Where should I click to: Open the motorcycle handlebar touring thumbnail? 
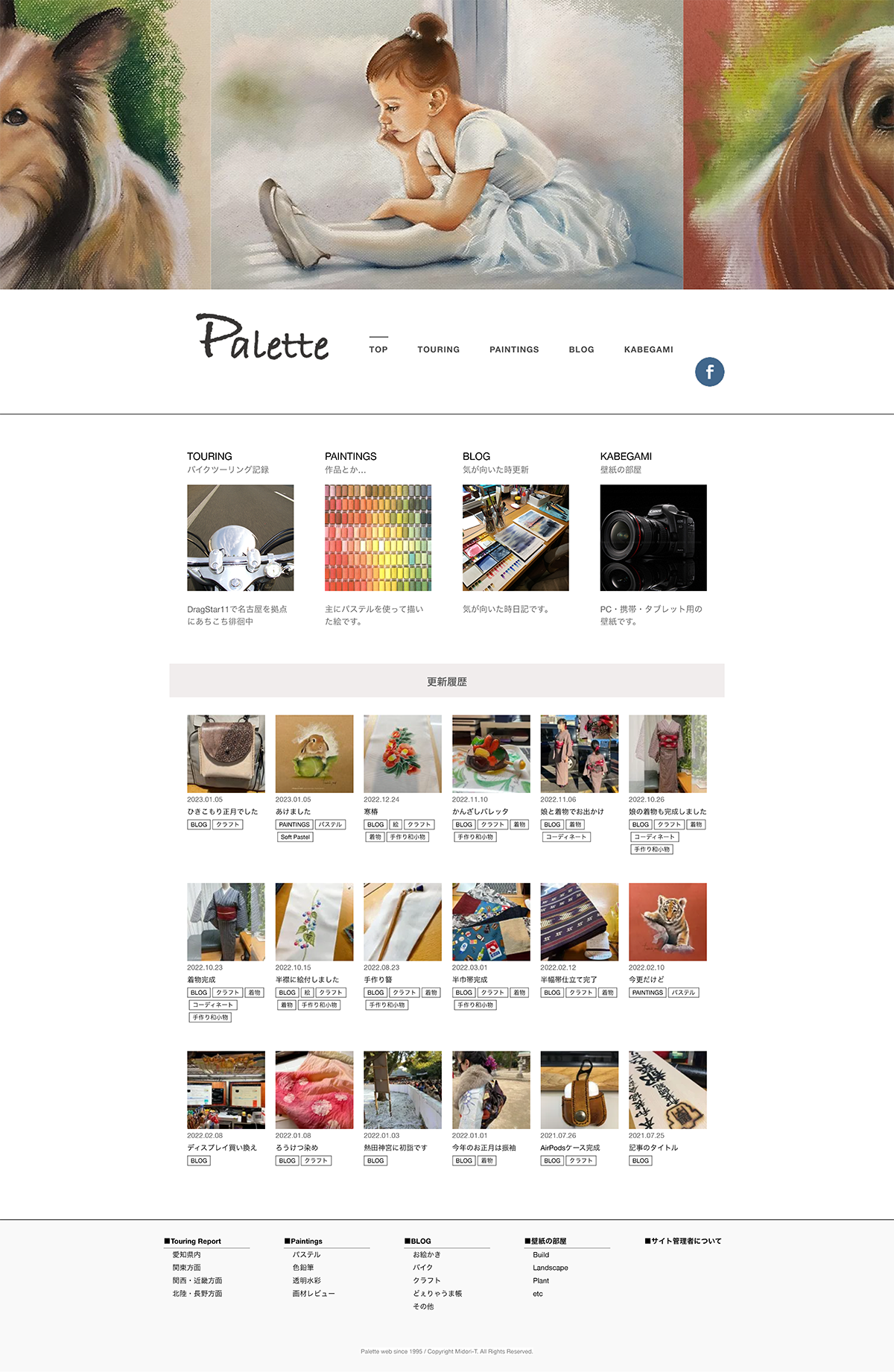[241, 538]
